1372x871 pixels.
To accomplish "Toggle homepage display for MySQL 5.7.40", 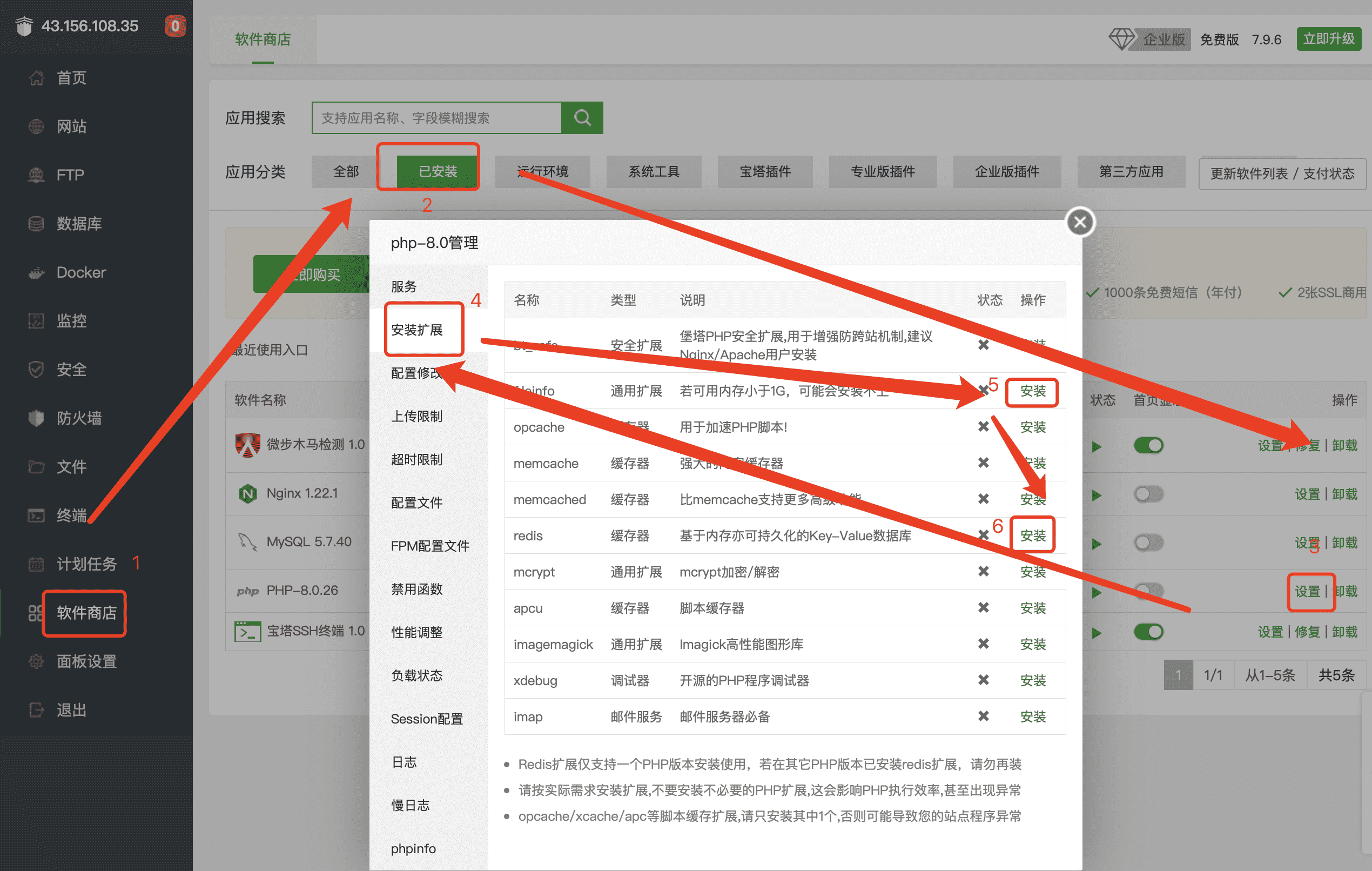I will pyautogui.click(x=1148, y=542).
